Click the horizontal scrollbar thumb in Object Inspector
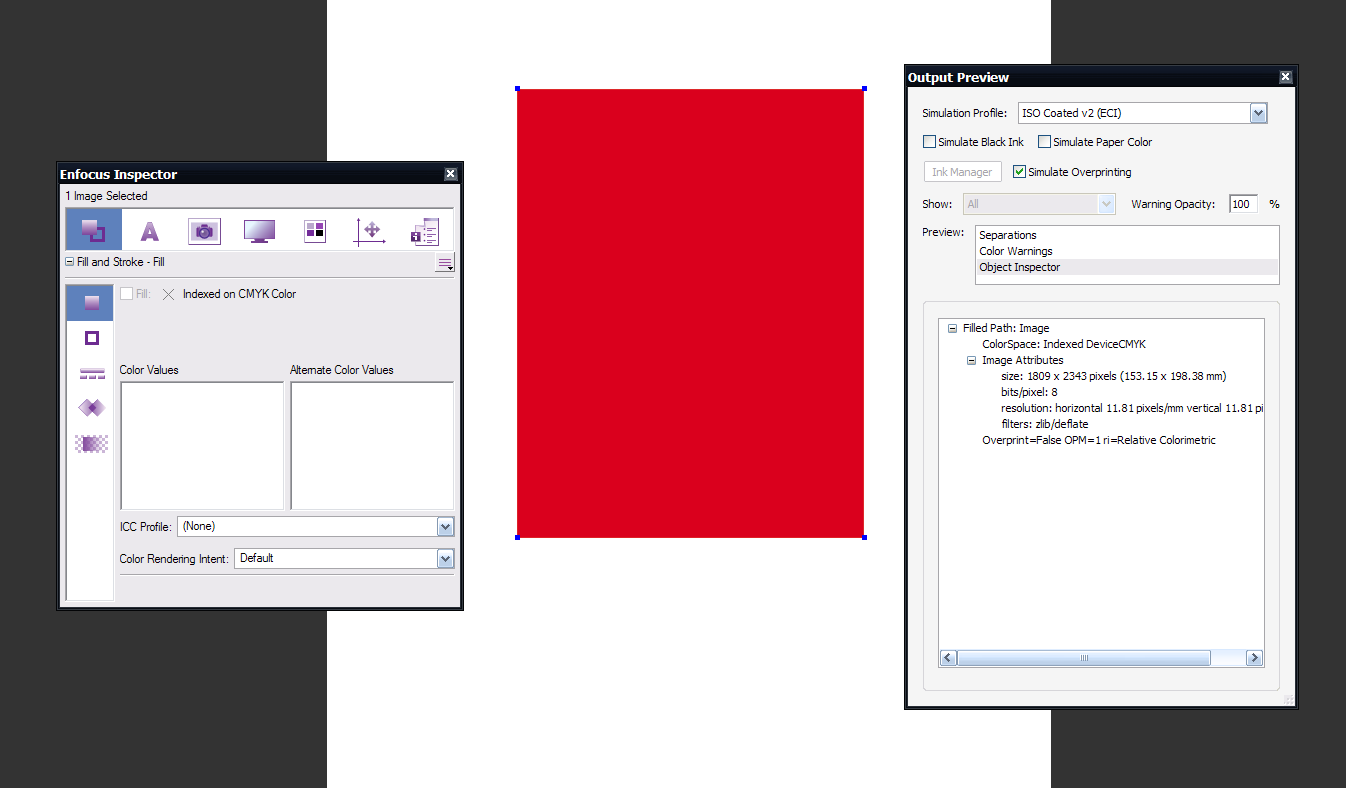The height and width of the screenshot is (788, 1346). click(1084, 658)
